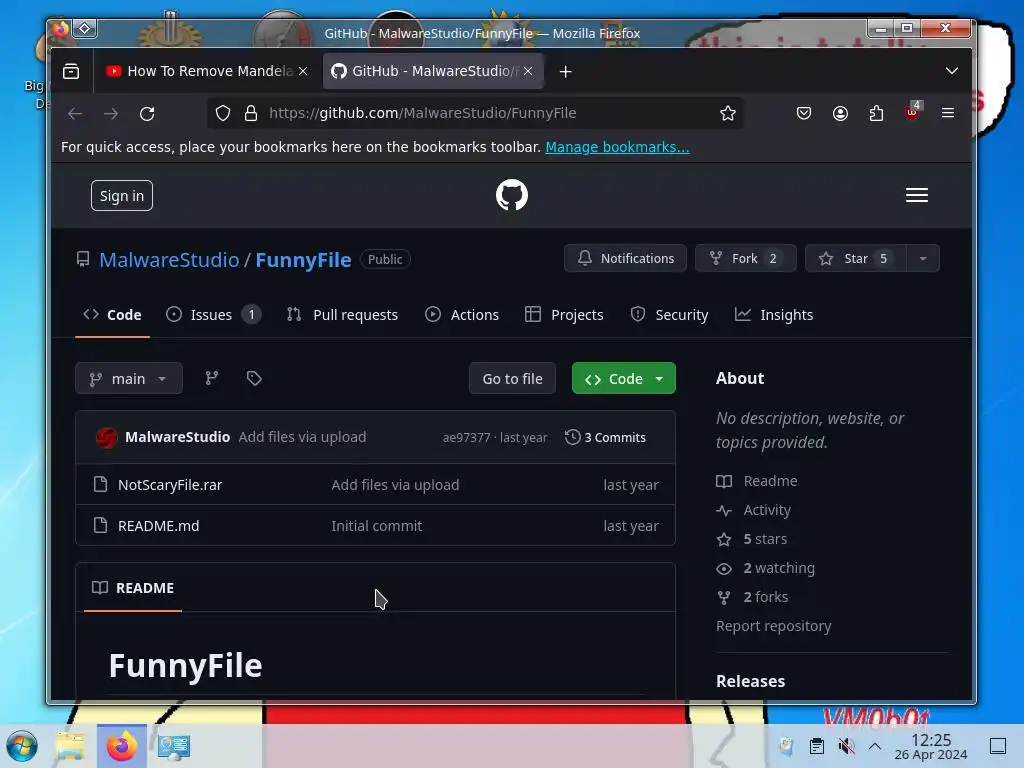Expand the green Code dropdown button
Viewport: 1024px width, 768px height.
point(624,378)
